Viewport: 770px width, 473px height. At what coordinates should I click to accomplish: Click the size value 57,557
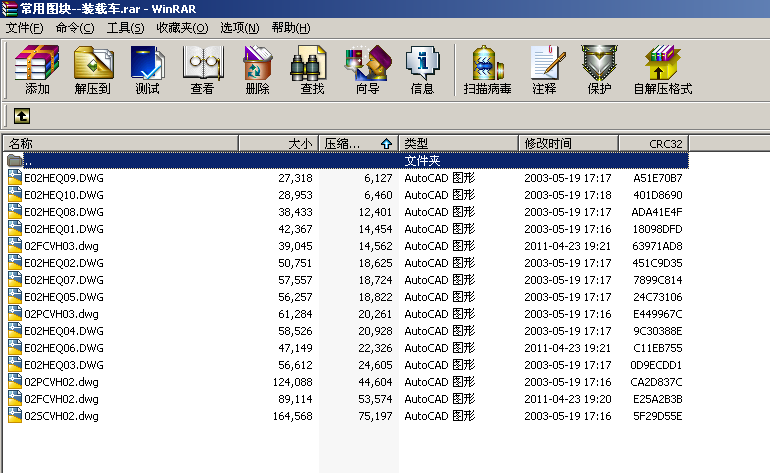(x=295, y=280)
